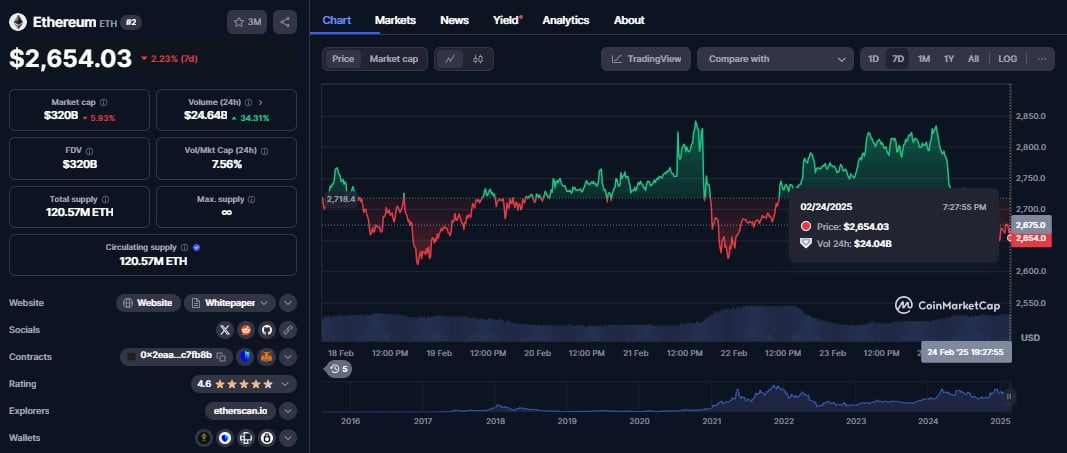Open info icon beside Max. supply
This screenshot has height=453, width=1067.
coord(251,199)
